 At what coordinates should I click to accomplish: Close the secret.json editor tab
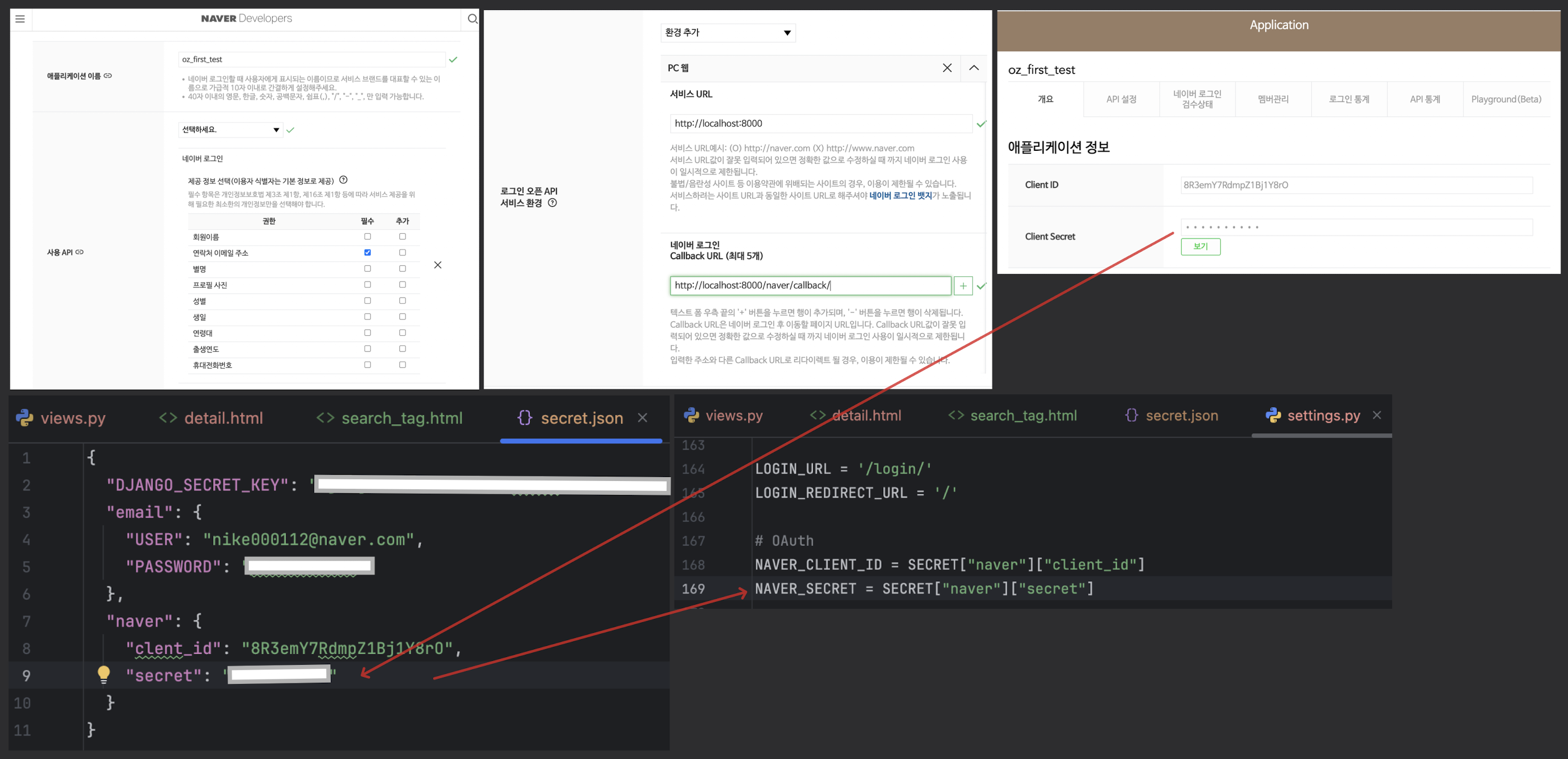[643, 418]
